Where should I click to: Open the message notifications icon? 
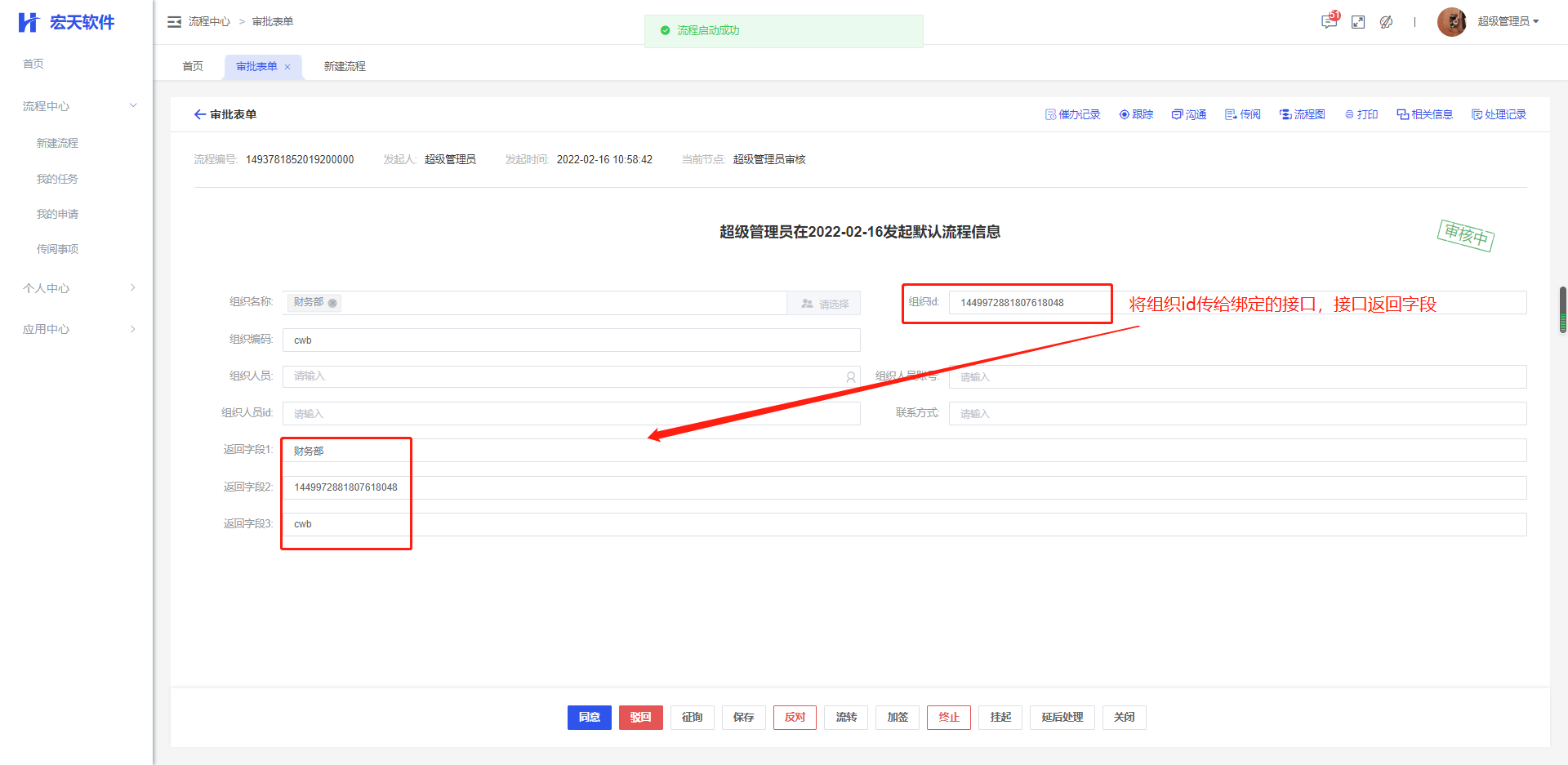tap(1330, 21)
